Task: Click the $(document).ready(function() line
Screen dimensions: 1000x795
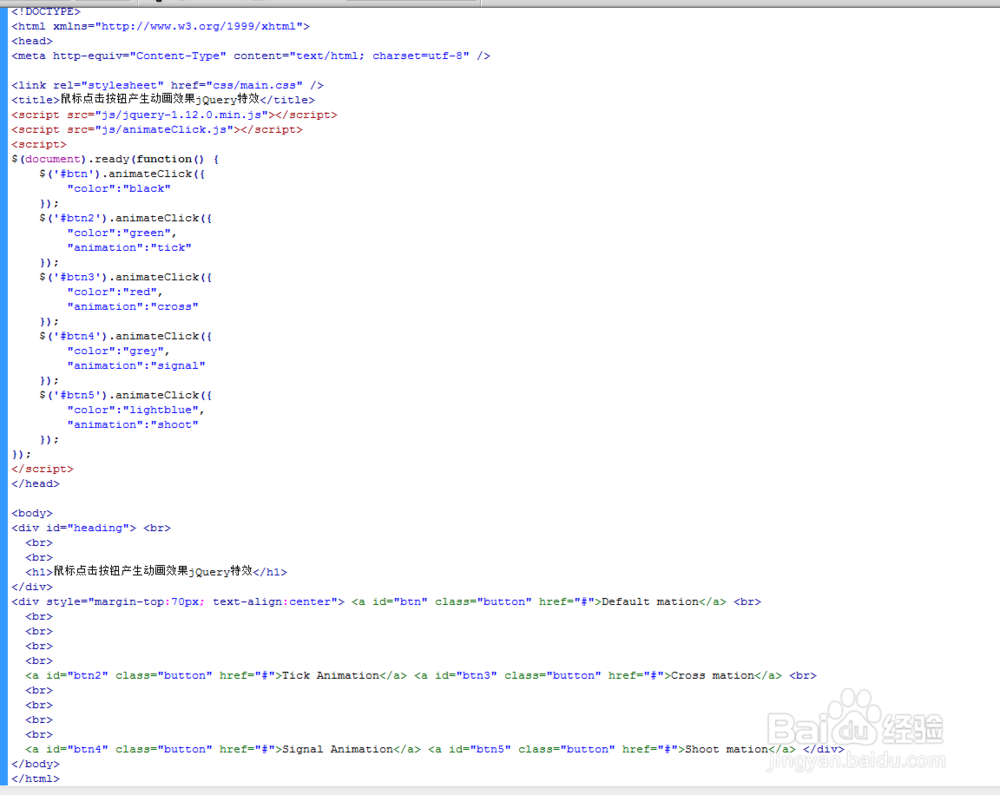Action: point(115,159)
